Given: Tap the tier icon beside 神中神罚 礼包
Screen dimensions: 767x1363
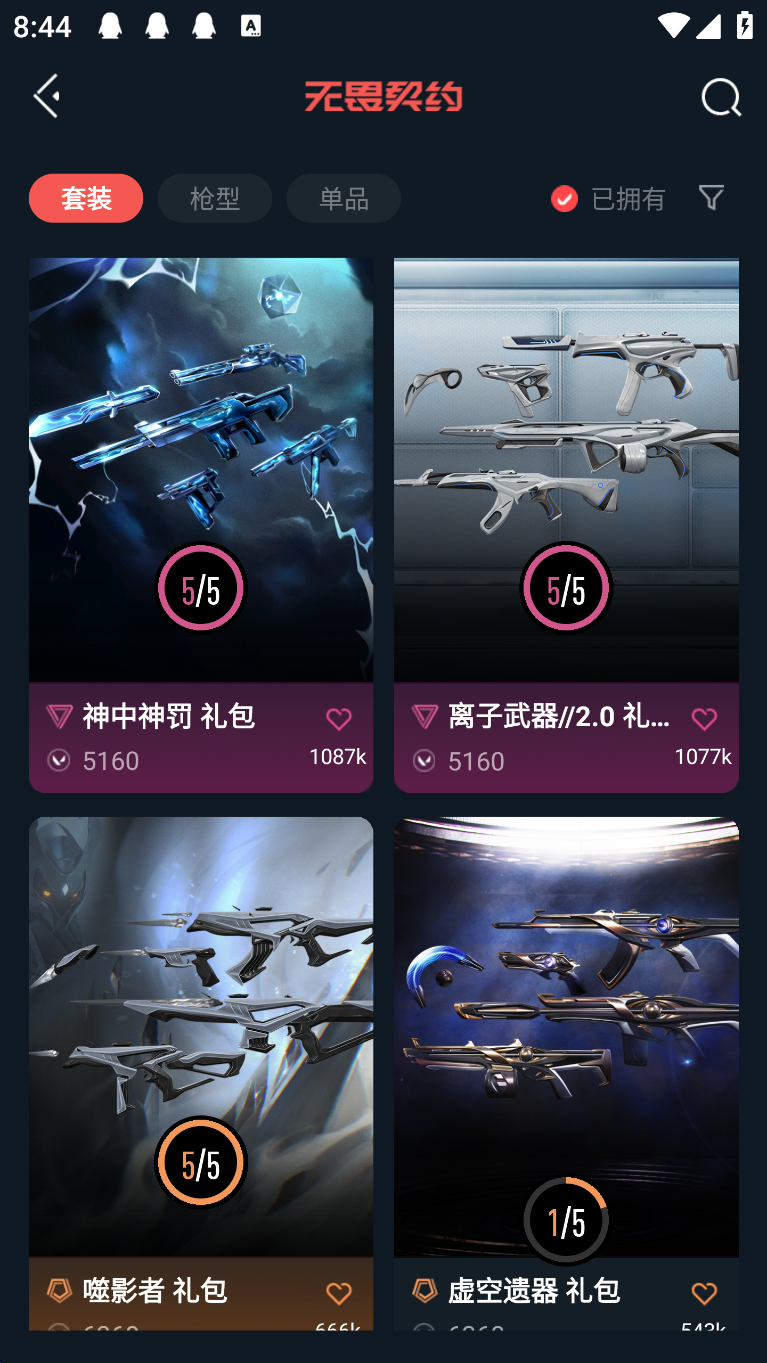Looking at the screenshot, I should 59,716.
